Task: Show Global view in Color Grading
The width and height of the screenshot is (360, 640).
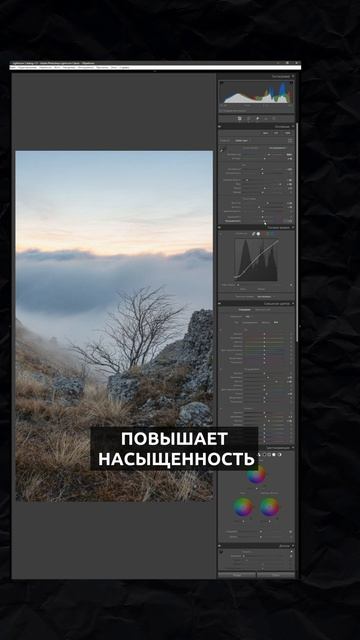Action: point(280,455)
